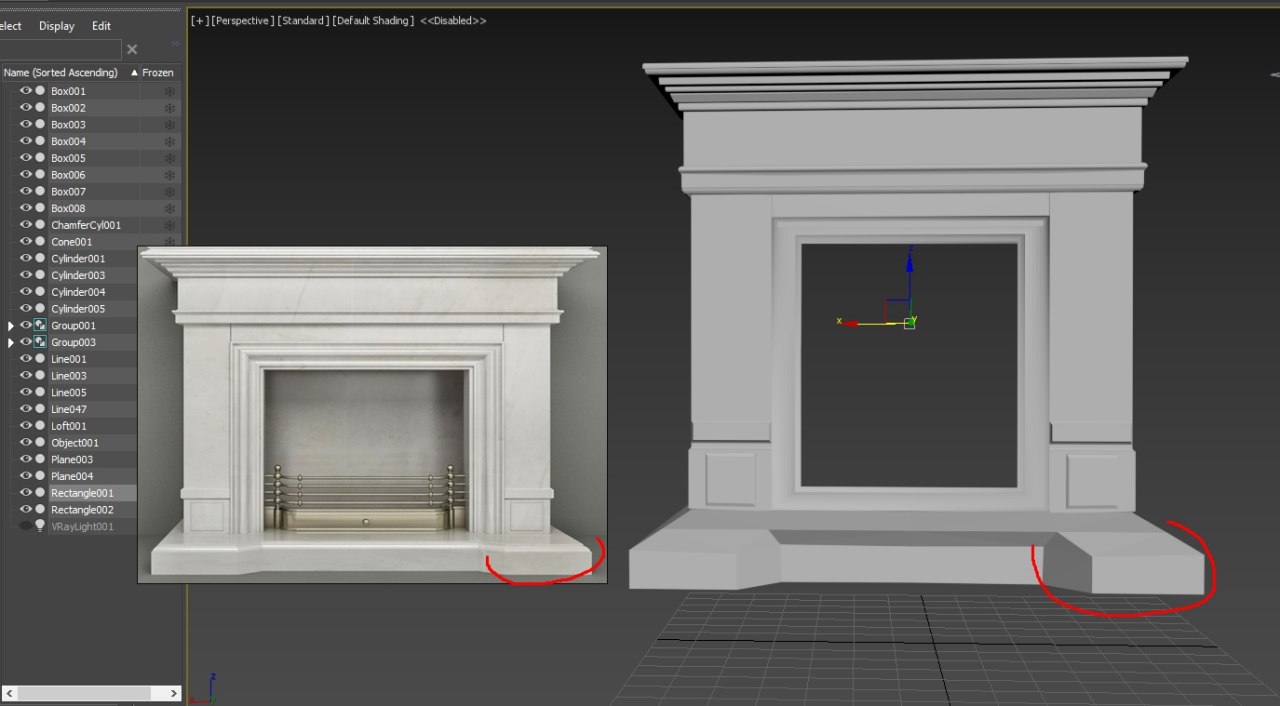Click the horizontal scrollbar right arrow
The image size is (1280, 706).
(175, 693)
